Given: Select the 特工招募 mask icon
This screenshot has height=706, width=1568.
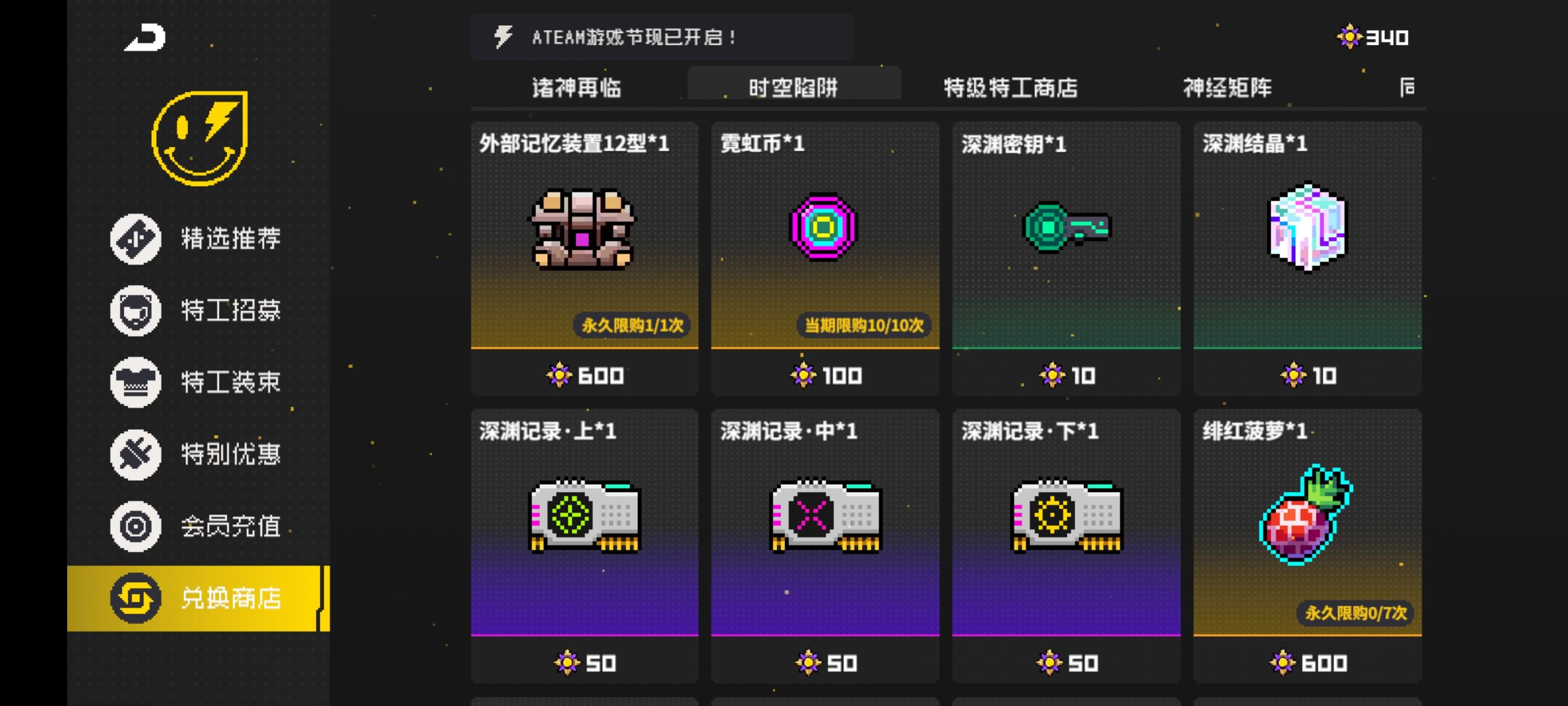Looking at the screenshot, I should pos(136,310).
